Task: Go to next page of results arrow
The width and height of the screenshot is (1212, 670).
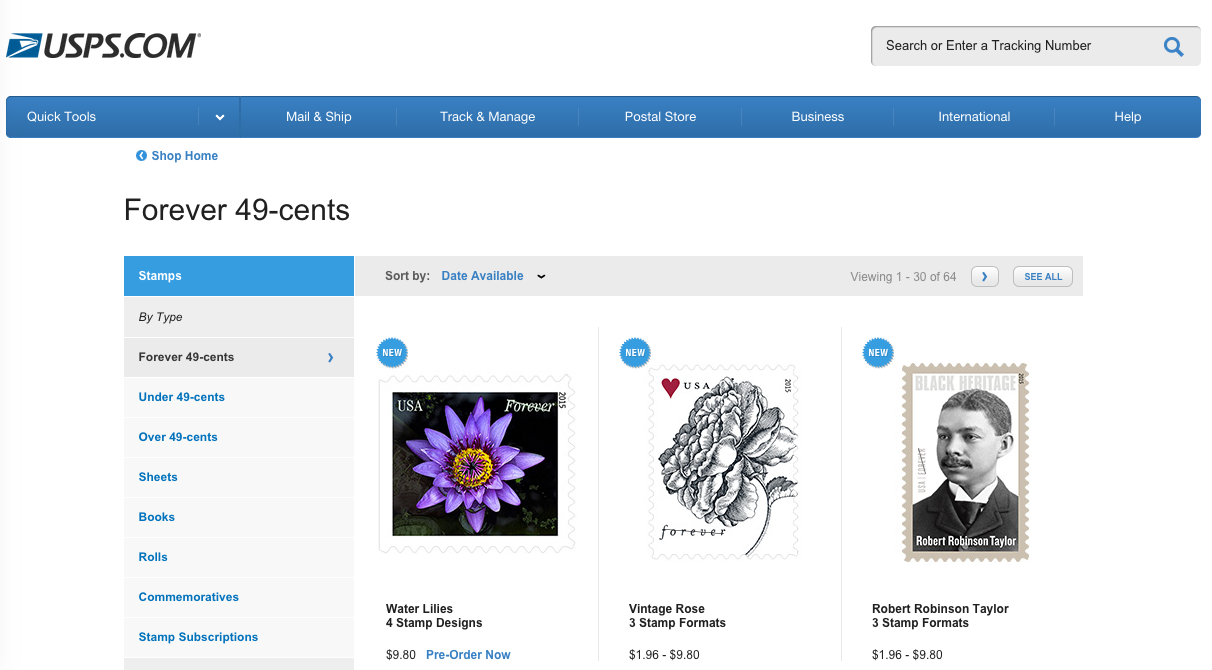Action: coord(985,277)
